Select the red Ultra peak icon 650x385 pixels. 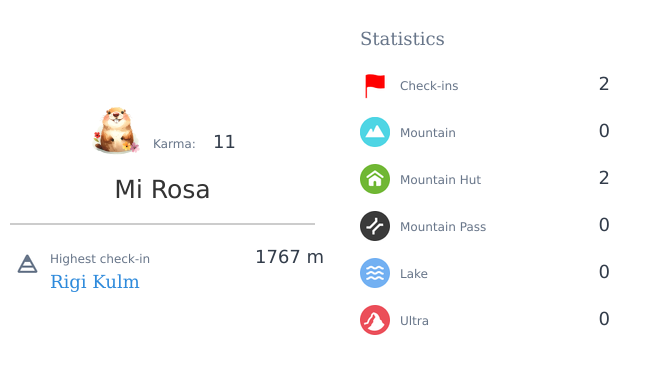point(375,320)
